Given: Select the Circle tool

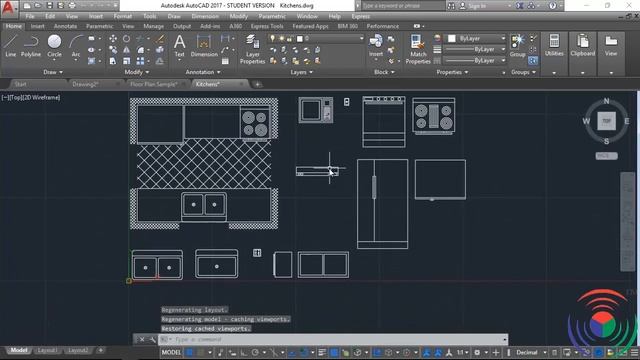Looking at the screenshot, I should click(x=54, y=46).
